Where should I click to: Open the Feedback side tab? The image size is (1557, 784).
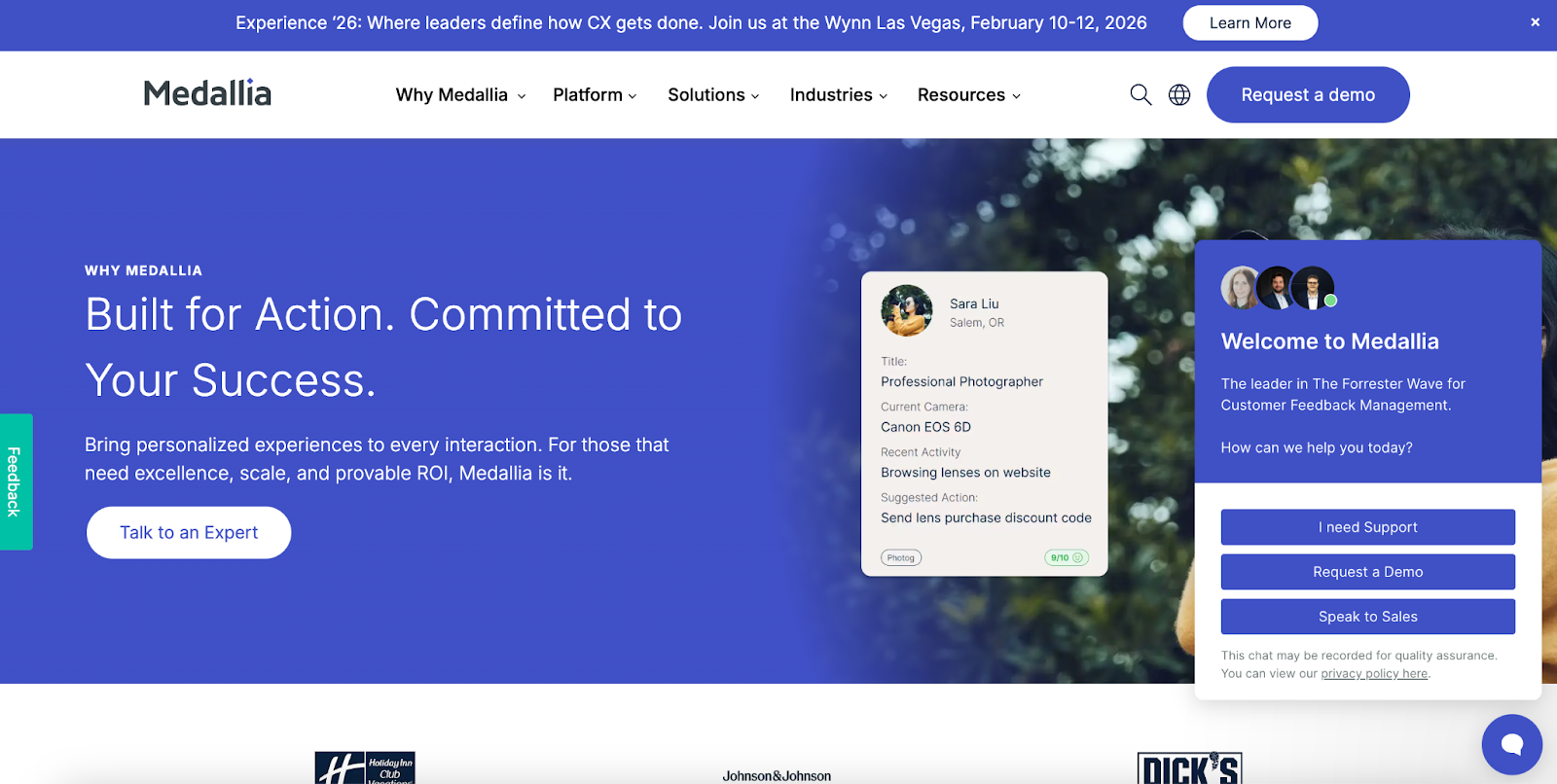[16, 481]
